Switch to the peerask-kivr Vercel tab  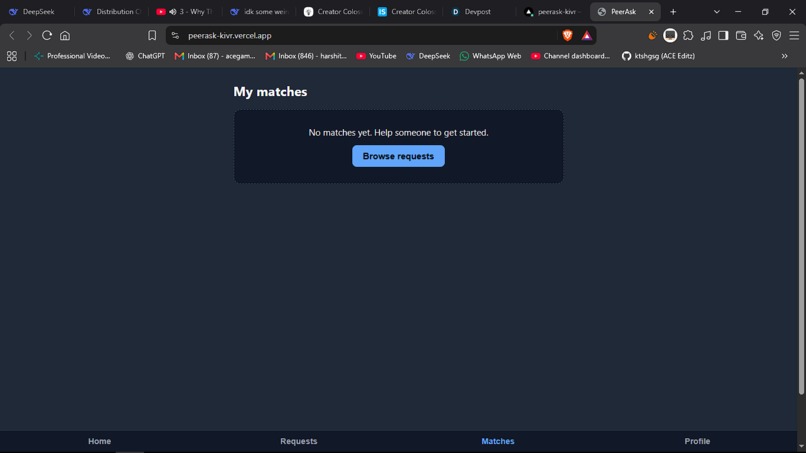pos(553,11)
